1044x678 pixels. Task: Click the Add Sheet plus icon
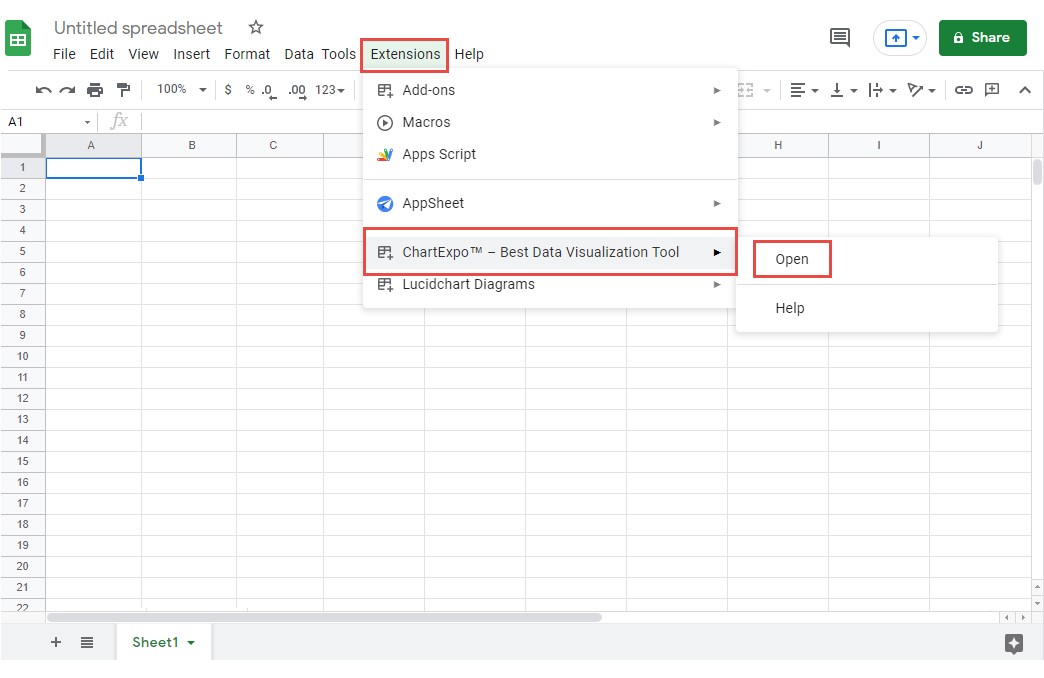[56, 642]
